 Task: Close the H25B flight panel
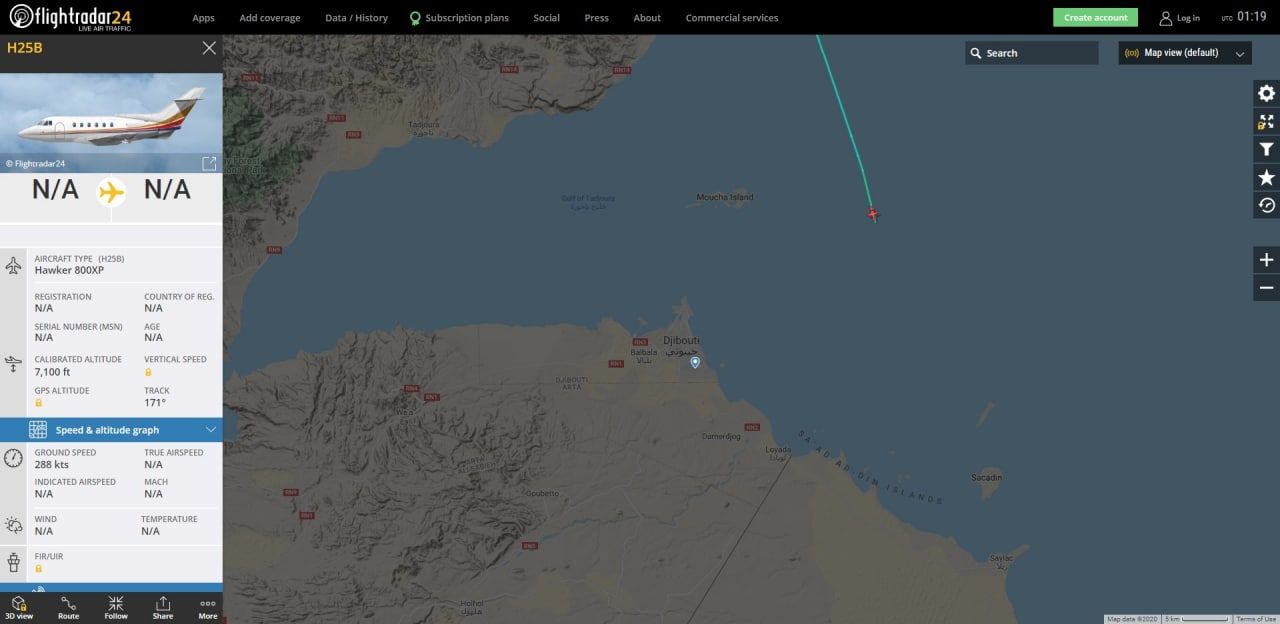click(209, 48)
